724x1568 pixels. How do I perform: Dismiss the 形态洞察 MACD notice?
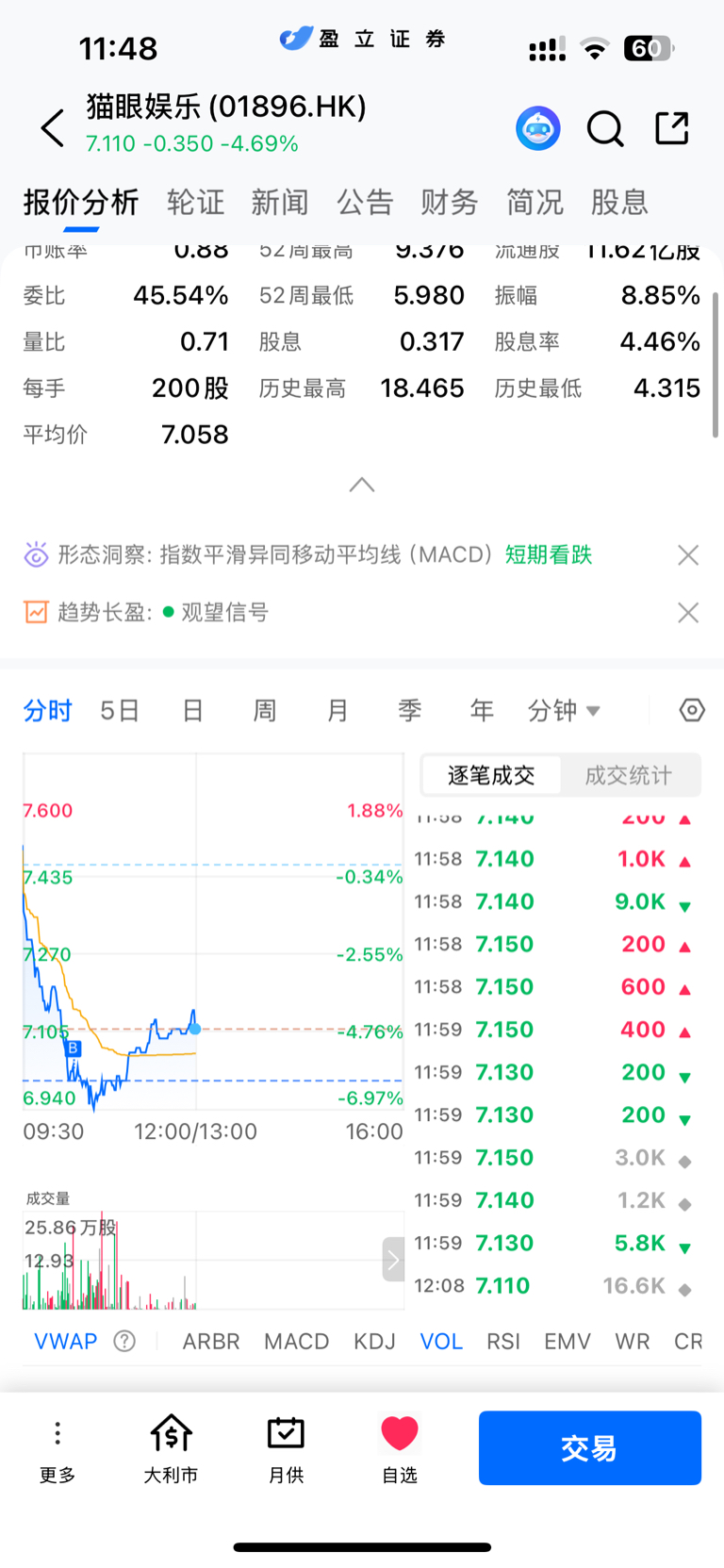(688, 554)
